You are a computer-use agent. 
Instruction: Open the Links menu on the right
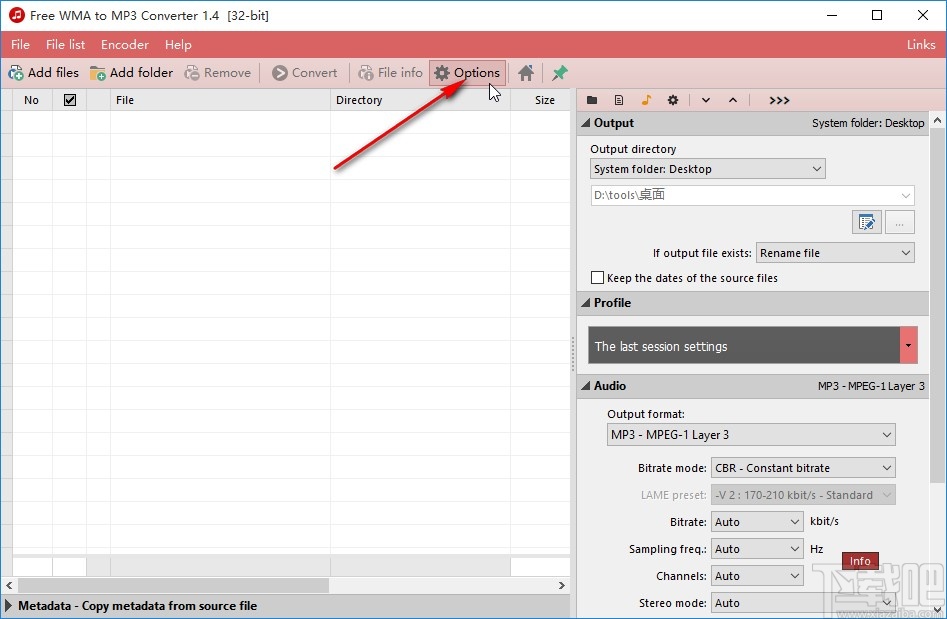[920, 44]
